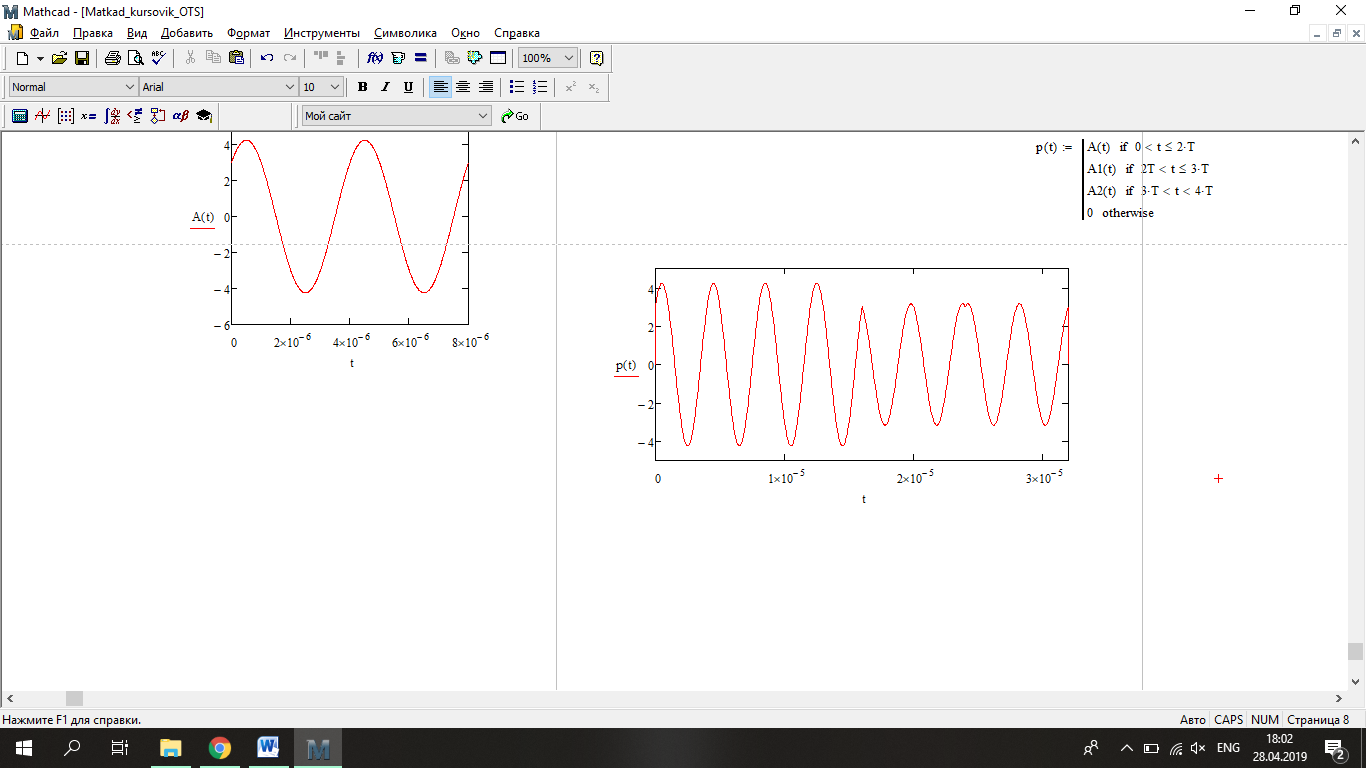The height and width of the screenshot is (768, 1366).
Task: Toggle Underline formatting
Action: pyautogui.click(x=408, y=87)
